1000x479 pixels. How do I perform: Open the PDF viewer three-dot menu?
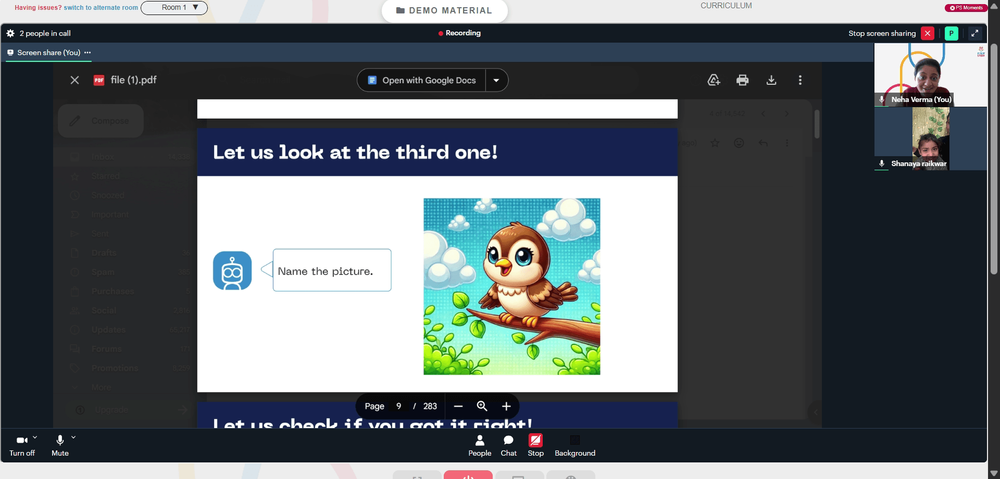(800, 80)
